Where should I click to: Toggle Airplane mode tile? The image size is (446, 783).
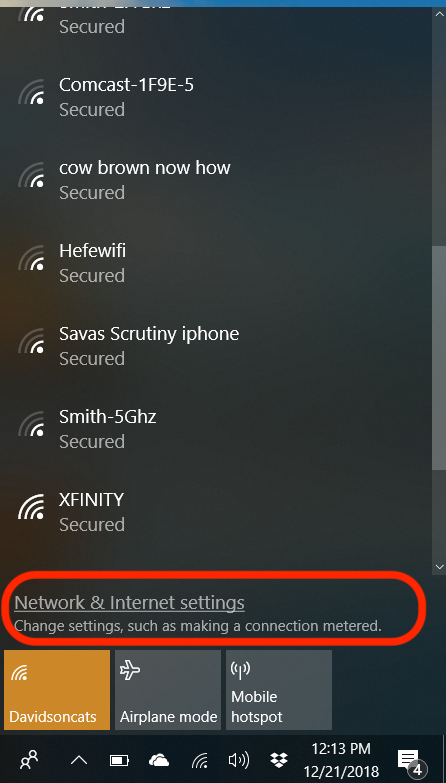(168, 690)
